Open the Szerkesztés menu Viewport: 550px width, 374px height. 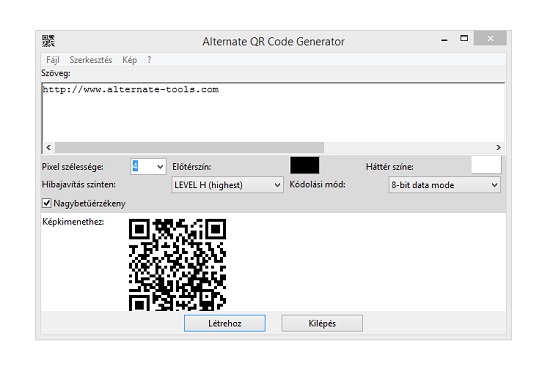[x=91, y=60]
